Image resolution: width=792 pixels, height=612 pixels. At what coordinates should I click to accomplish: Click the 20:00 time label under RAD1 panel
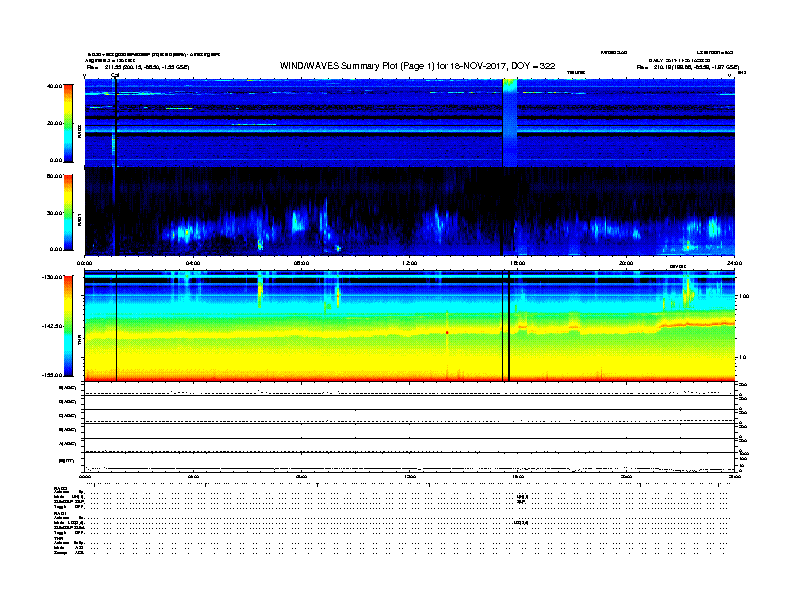click(x=626, y=263)
